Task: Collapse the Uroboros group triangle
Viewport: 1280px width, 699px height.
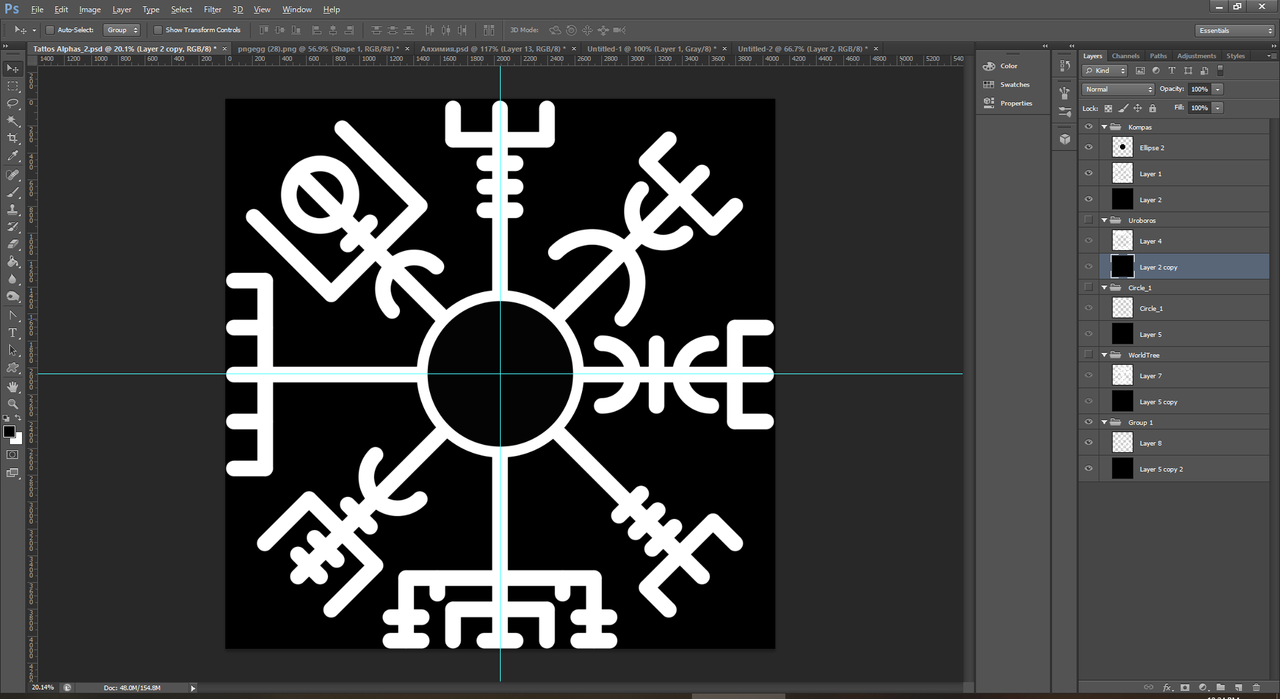Action: 1105,220
